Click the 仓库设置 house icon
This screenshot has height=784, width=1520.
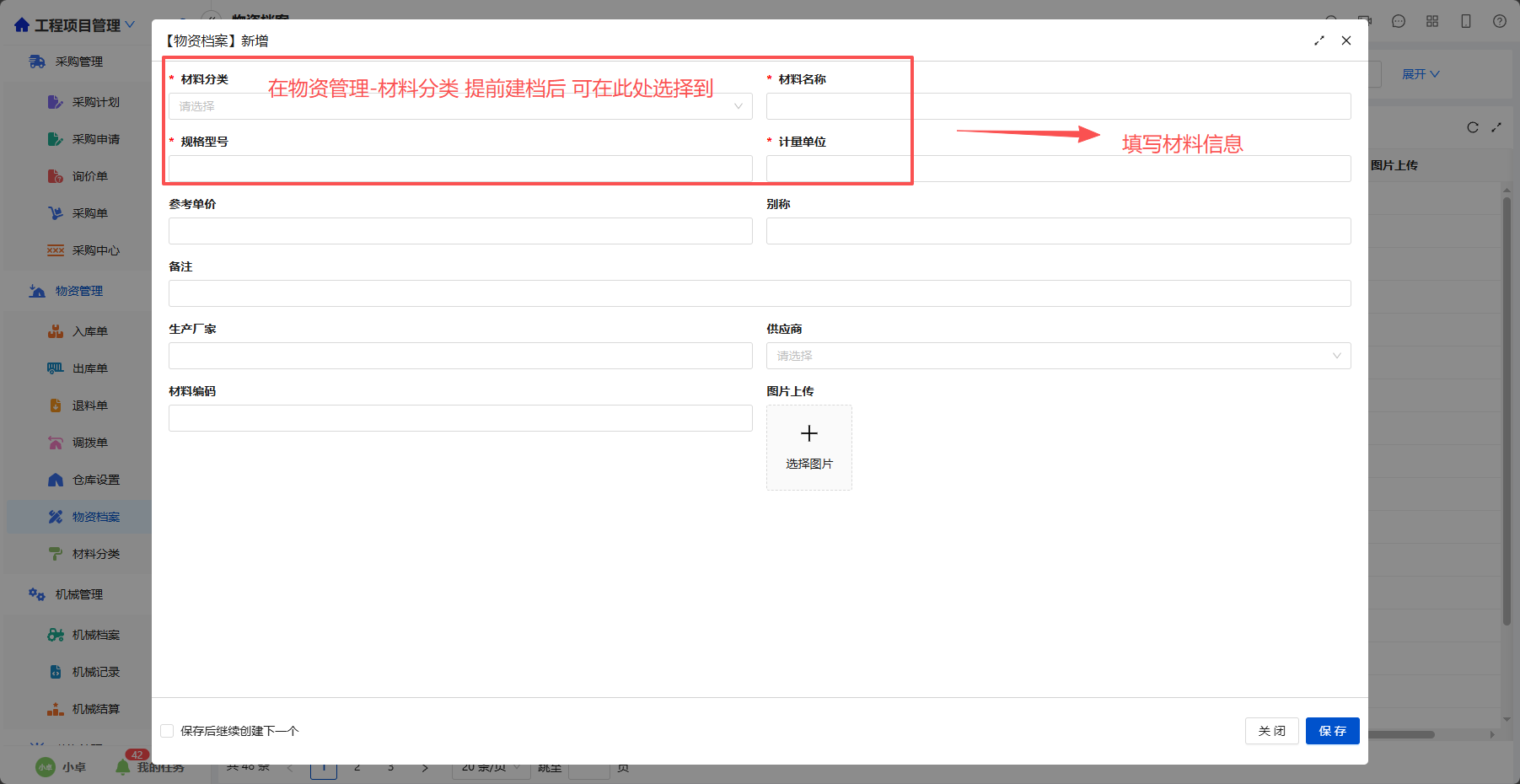pos(56,480)
